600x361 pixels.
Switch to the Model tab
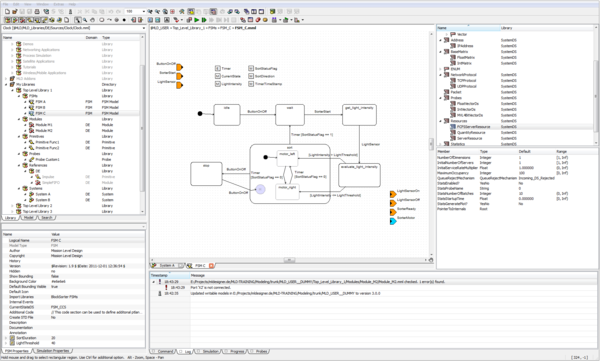point(28,218)
